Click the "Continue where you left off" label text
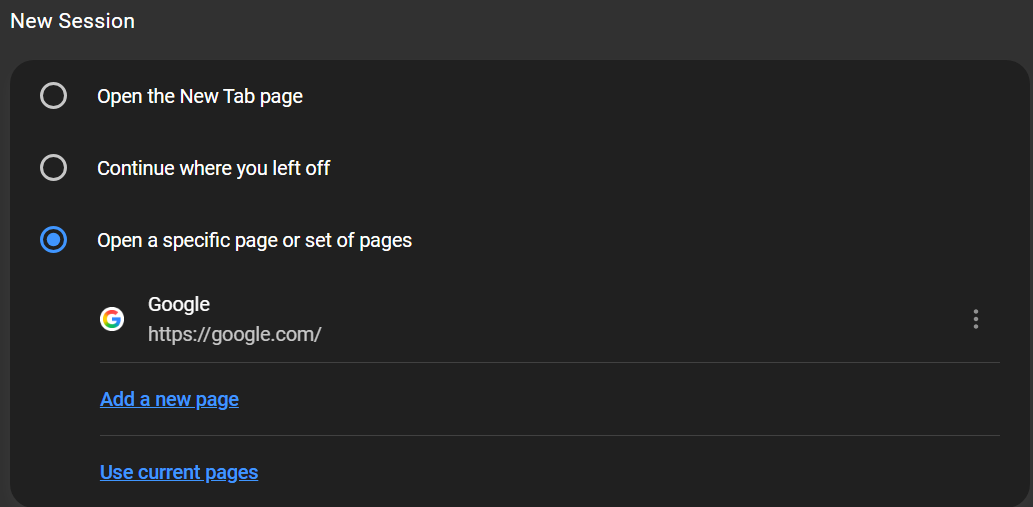 [213, 168]
